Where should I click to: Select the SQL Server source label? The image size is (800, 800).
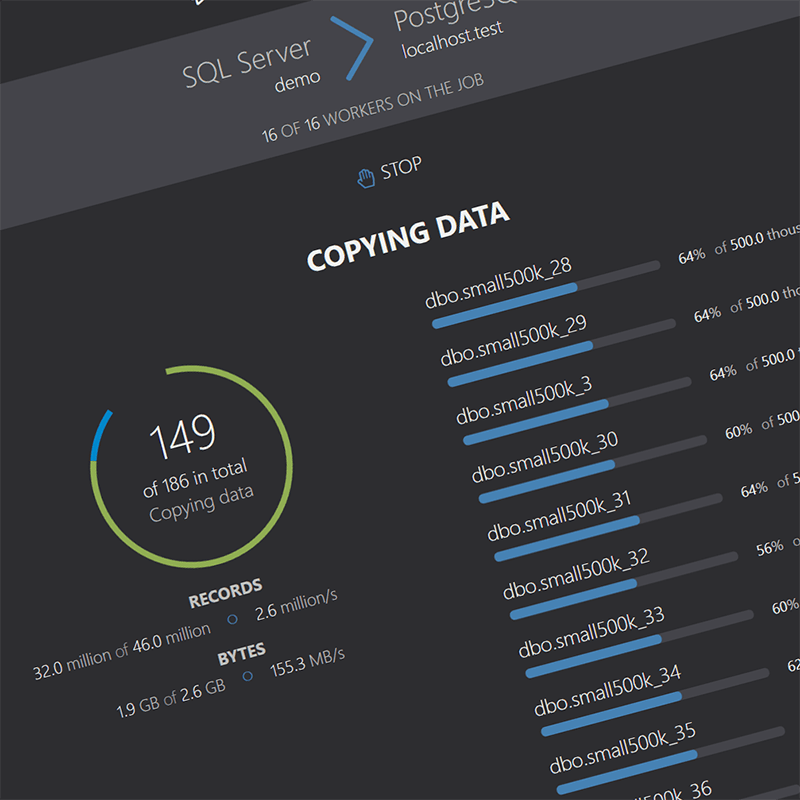point(248,62)
